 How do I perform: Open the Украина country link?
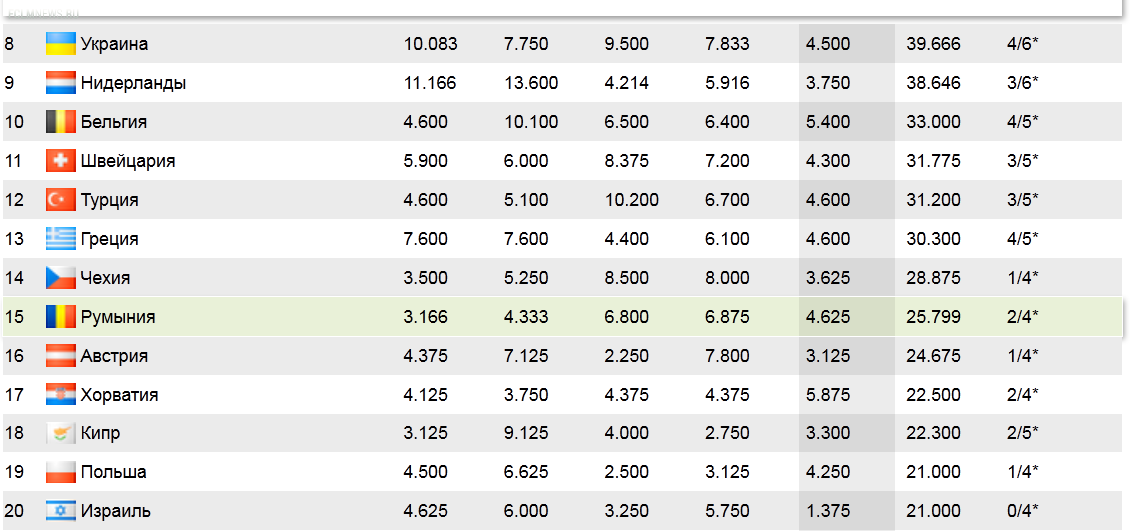click(114, 44)
